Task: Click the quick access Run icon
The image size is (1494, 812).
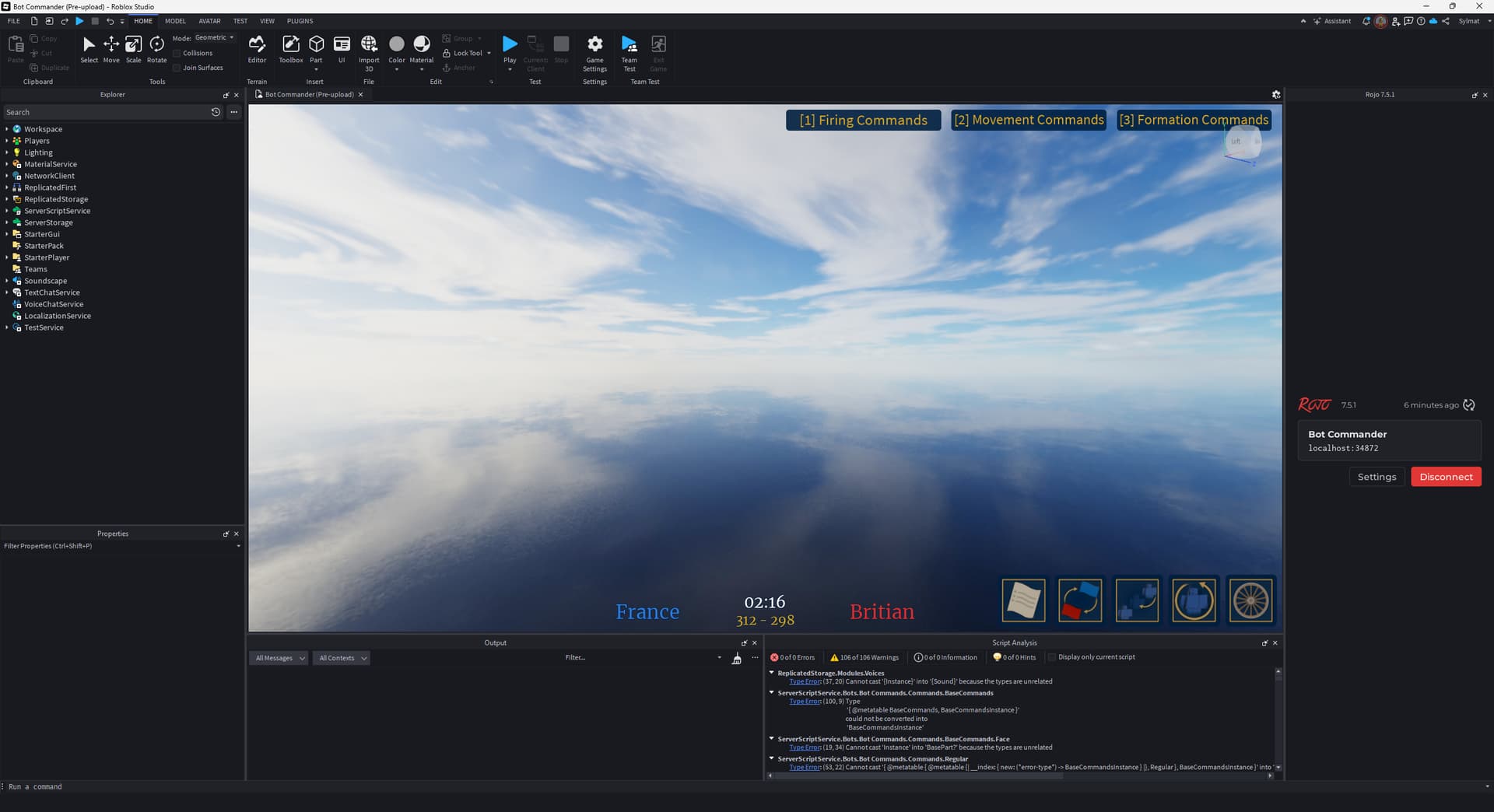Action: pos(79,21)
